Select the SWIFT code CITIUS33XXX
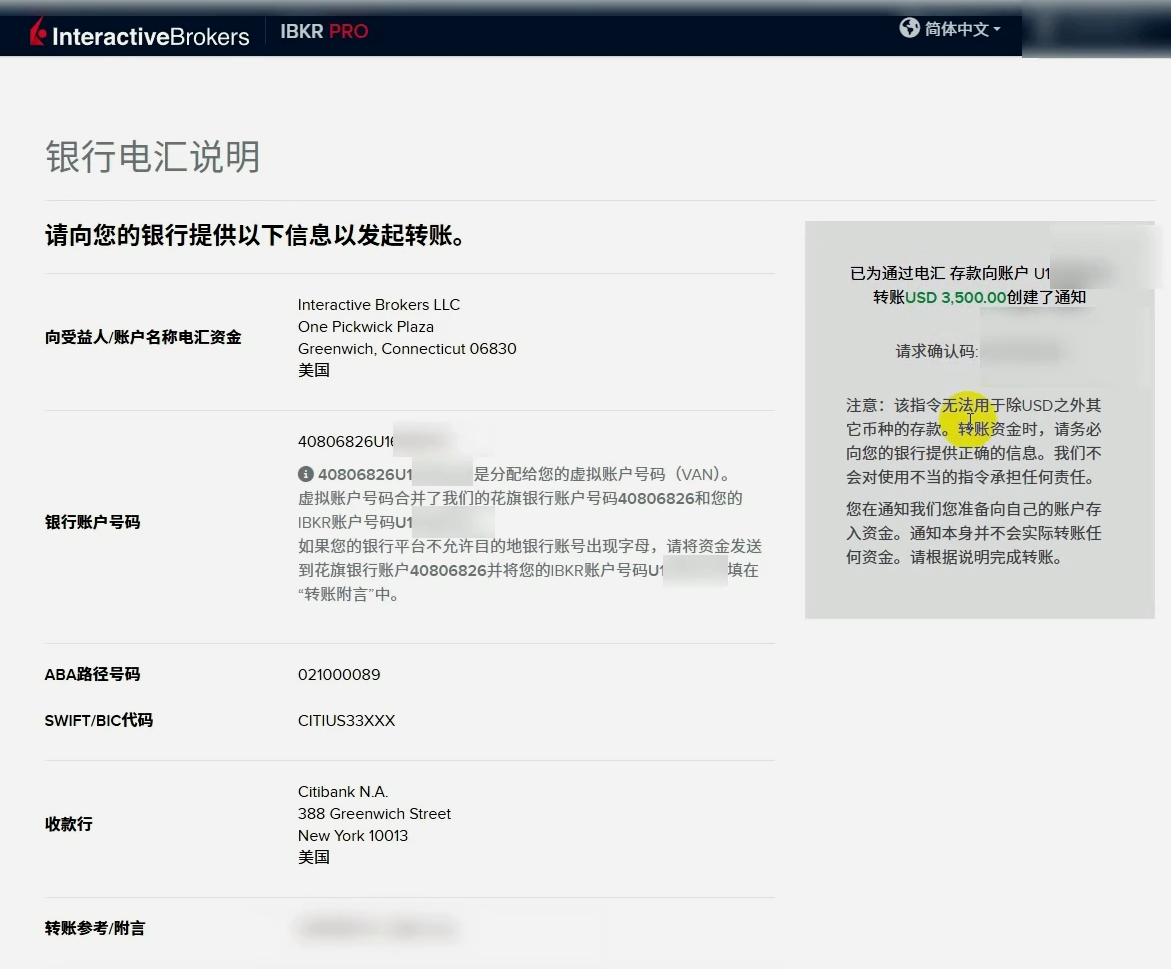 click(347, 721)
